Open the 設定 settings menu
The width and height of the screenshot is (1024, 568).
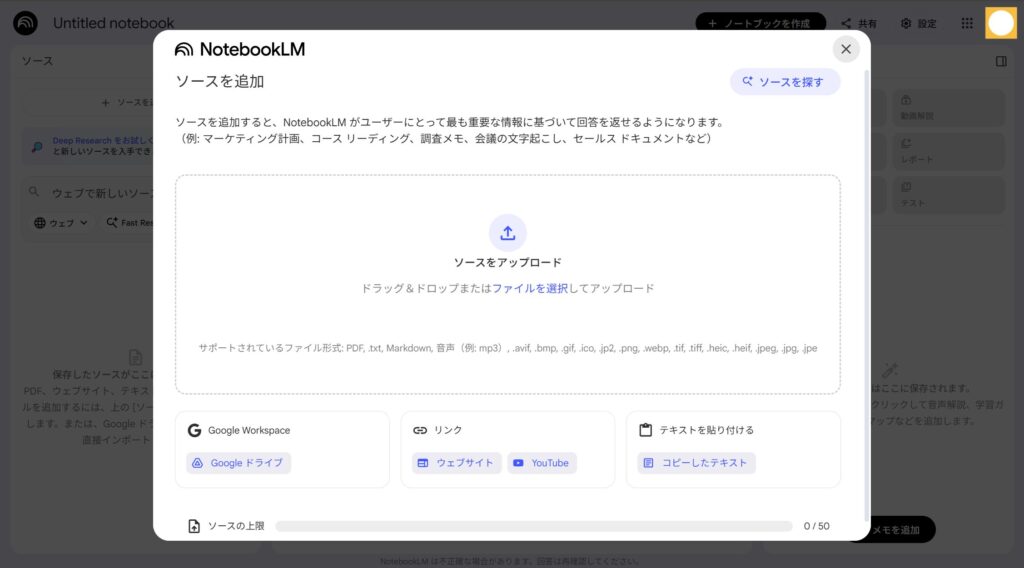(918, 23)
